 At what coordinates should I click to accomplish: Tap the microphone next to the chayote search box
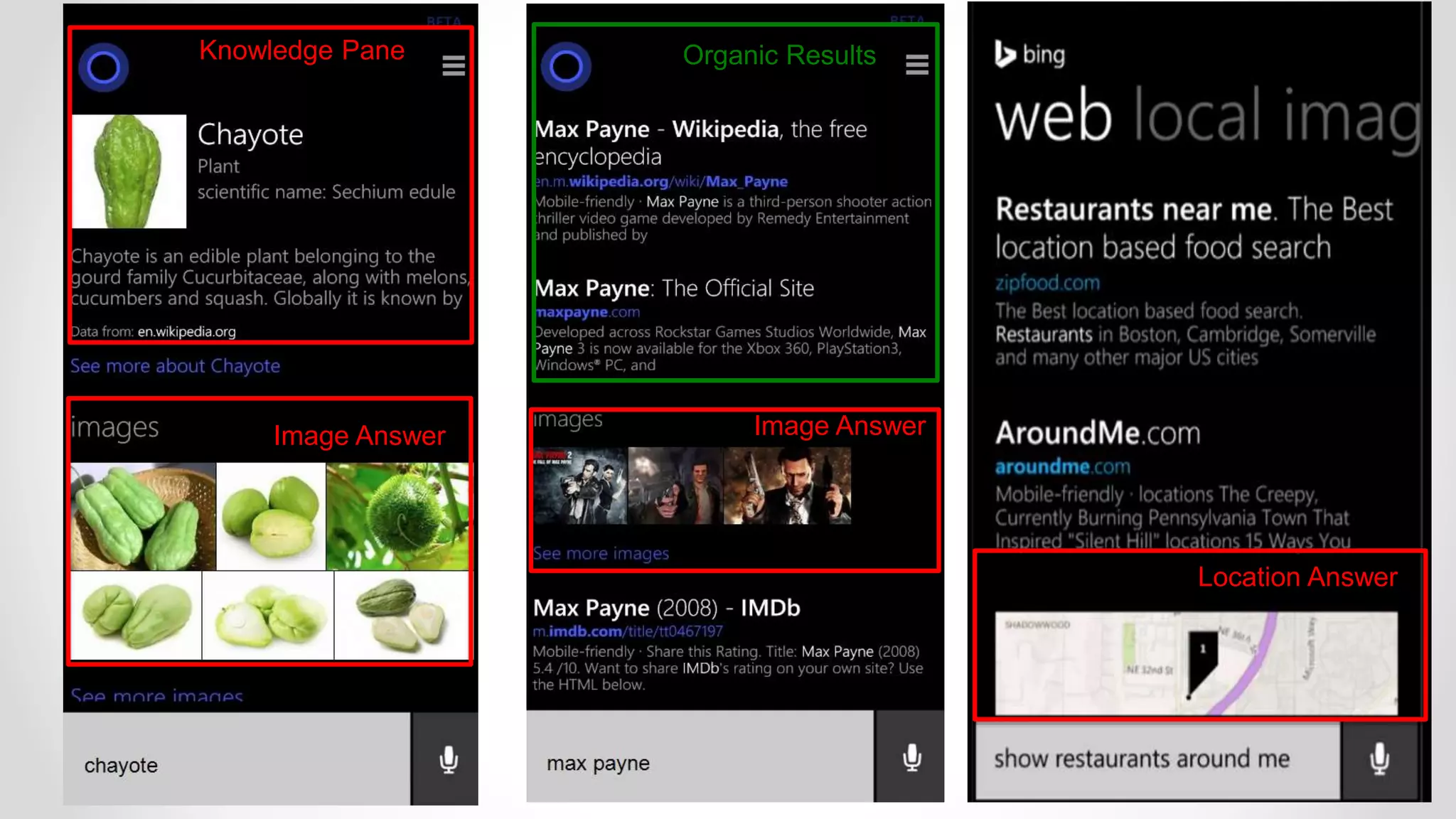[448, 759]
